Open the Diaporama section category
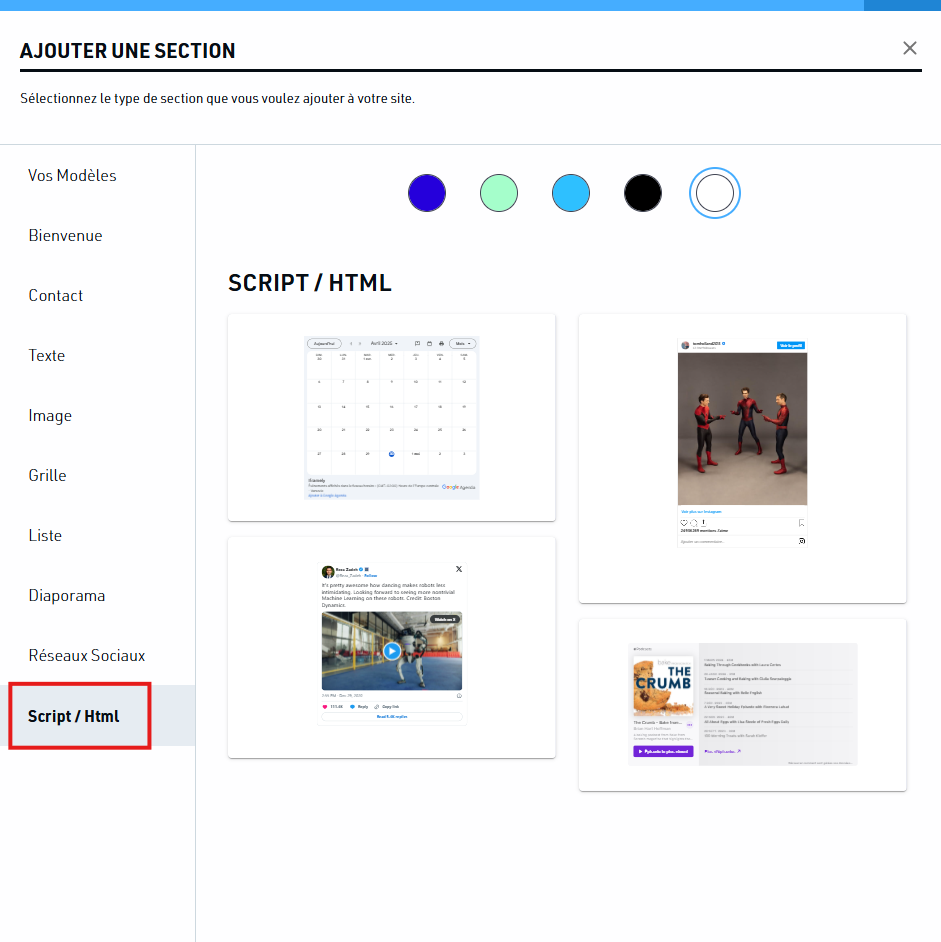941x942 pixels. coord(67,596)
